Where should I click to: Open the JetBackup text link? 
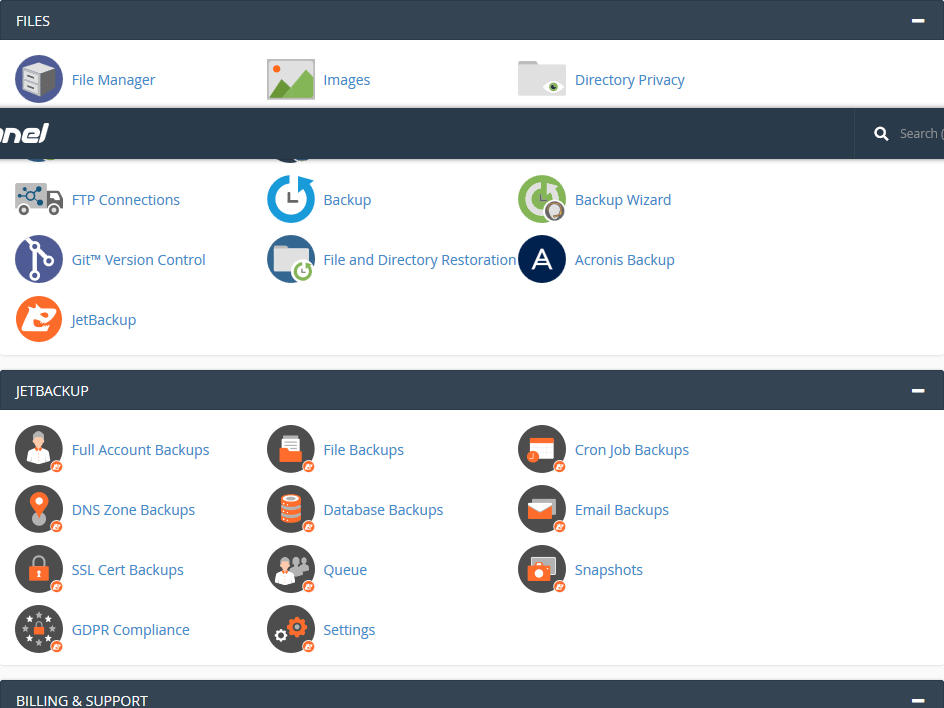(x=104, y=320)
